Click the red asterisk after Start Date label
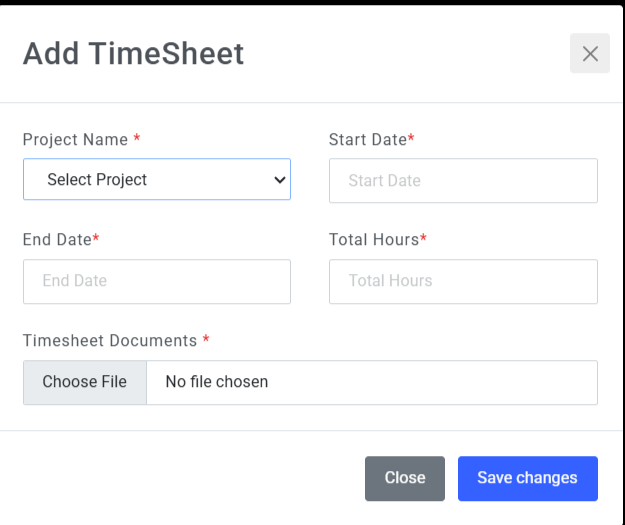This screenshot has width=625, height=525. click(x=411, y=139)
